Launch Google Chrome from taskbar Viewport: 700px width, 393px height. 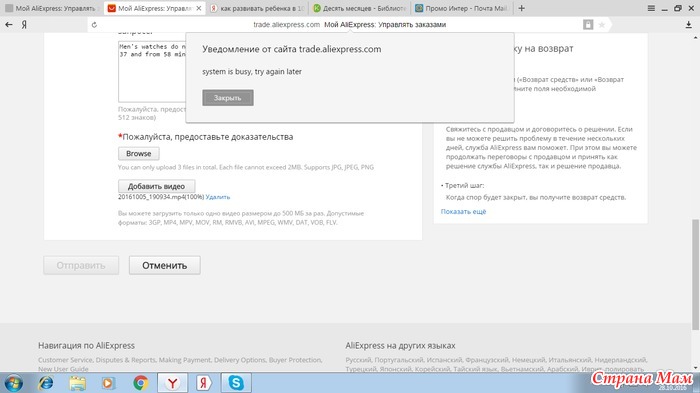pyautogui.click(x=140, y=383)
